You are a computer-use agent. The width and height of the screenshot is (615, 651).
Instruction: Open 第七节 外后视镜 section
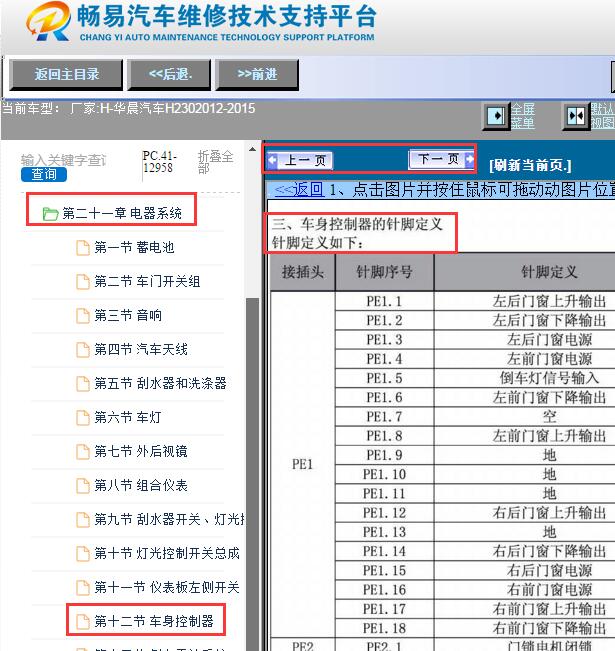click(141, 451)
